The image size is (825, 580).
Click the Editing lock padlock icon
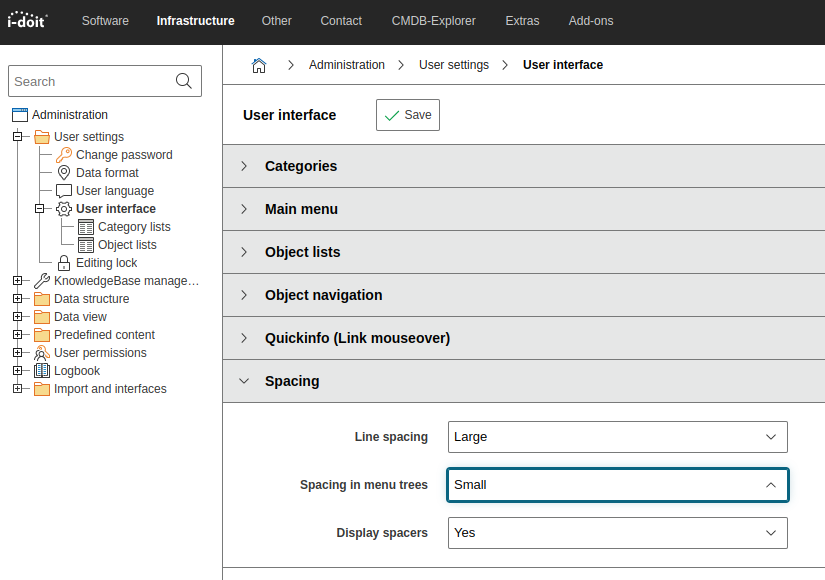64,263
